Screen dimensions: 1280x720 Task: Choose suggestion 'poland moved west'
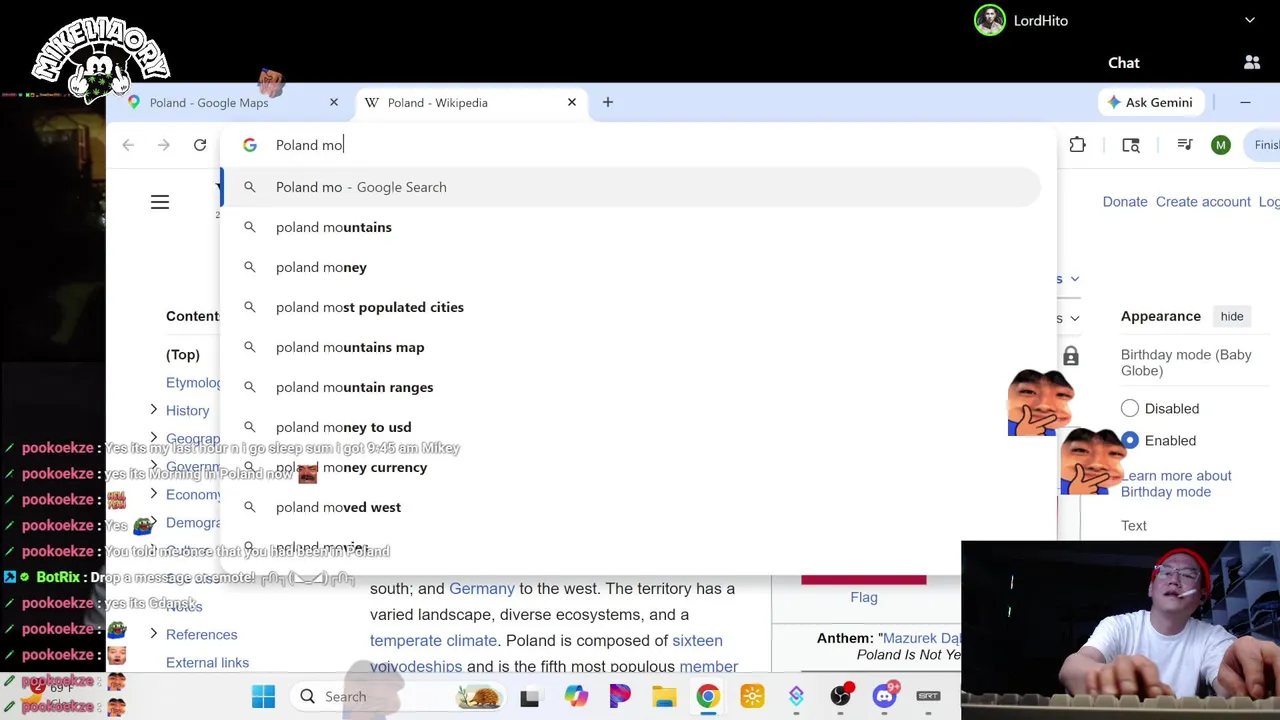(630, 507)
